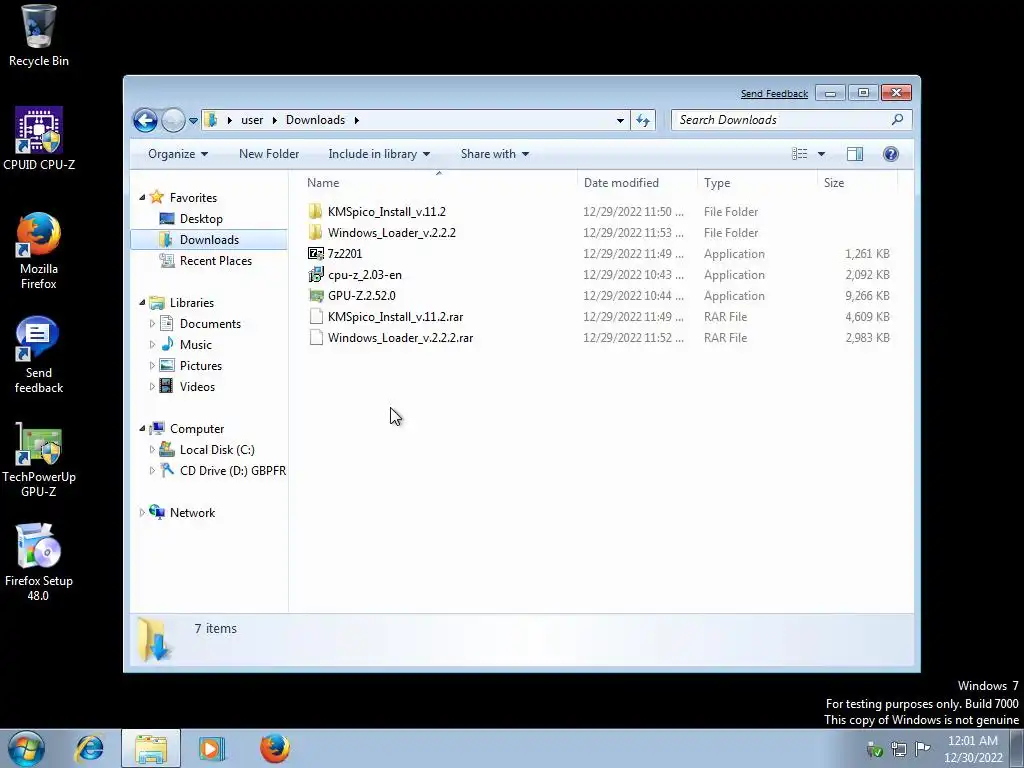Open the address bar history dropdown
1024x768 pixels.
620,120
